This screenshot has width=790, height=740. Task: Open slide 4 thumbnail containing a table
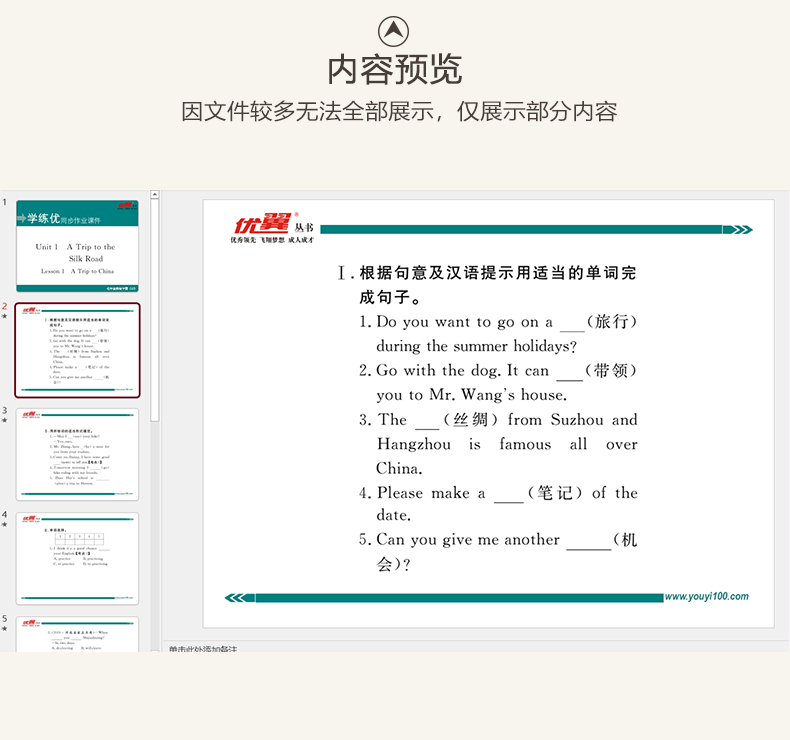77,559
